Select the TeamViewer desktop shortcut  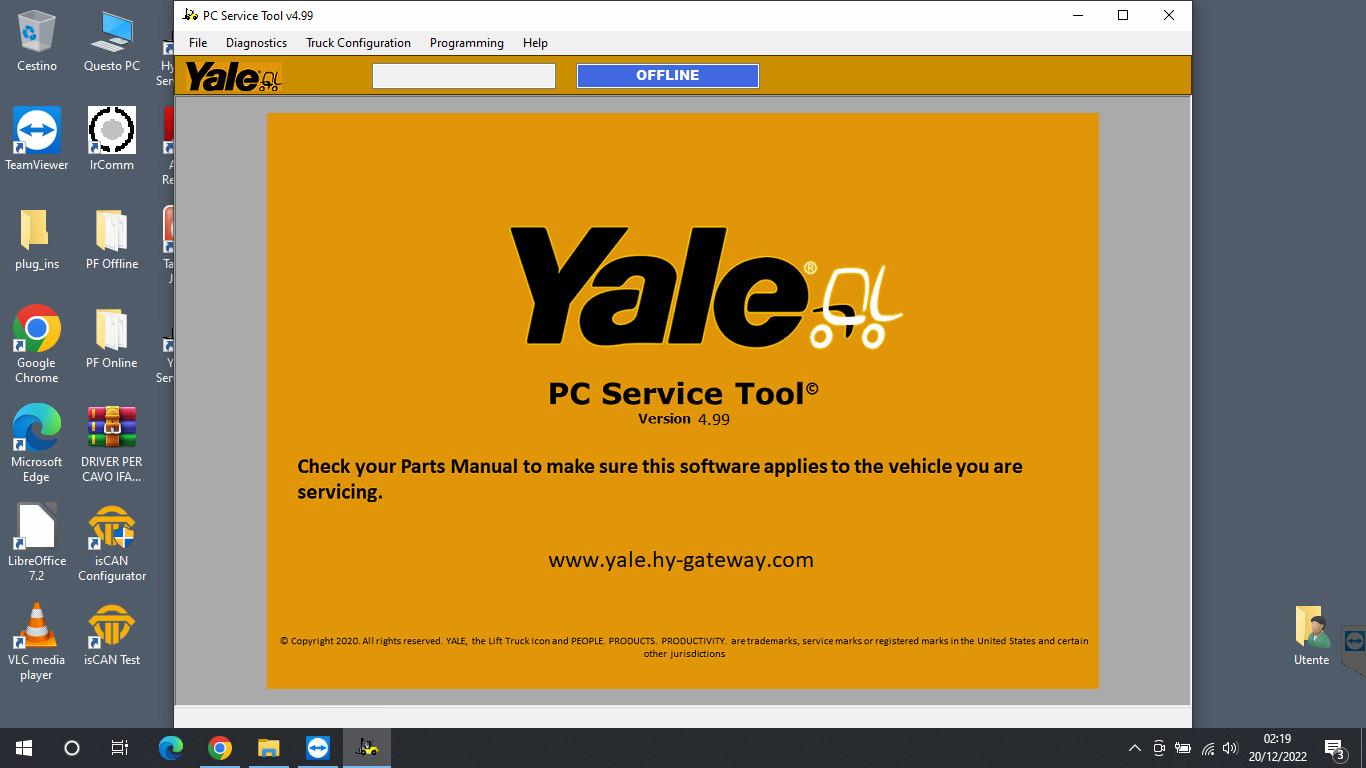click(x=37, y=139)
